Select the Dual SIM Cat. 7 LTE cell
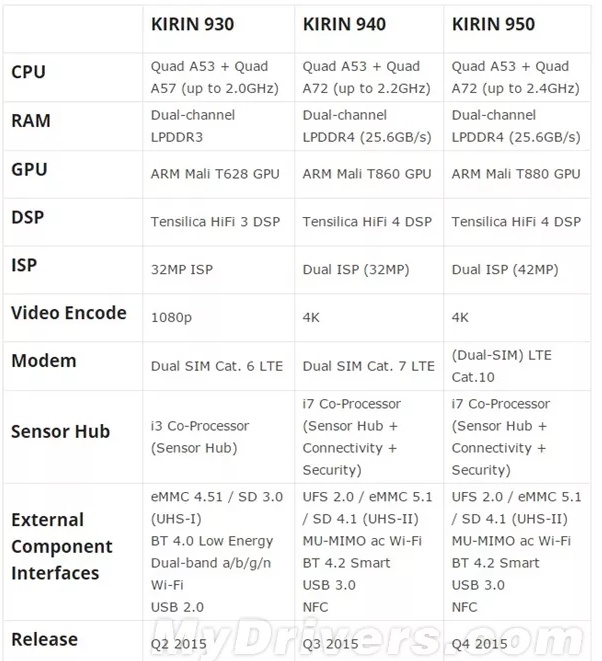 click(x=368, y=366)
